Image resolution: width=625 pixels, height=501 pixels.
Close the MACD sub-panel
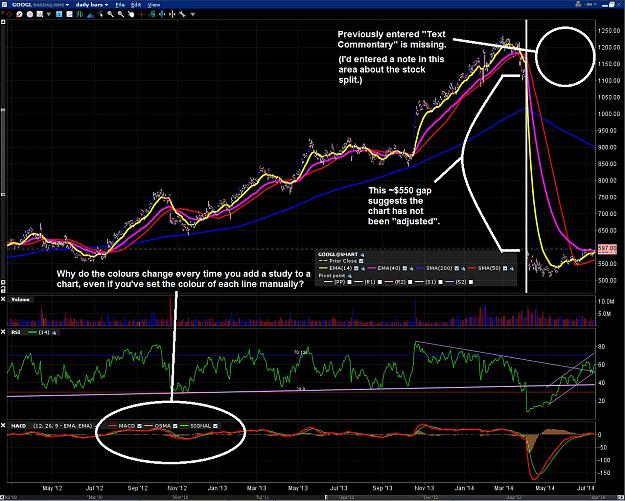tap(3, 426)
